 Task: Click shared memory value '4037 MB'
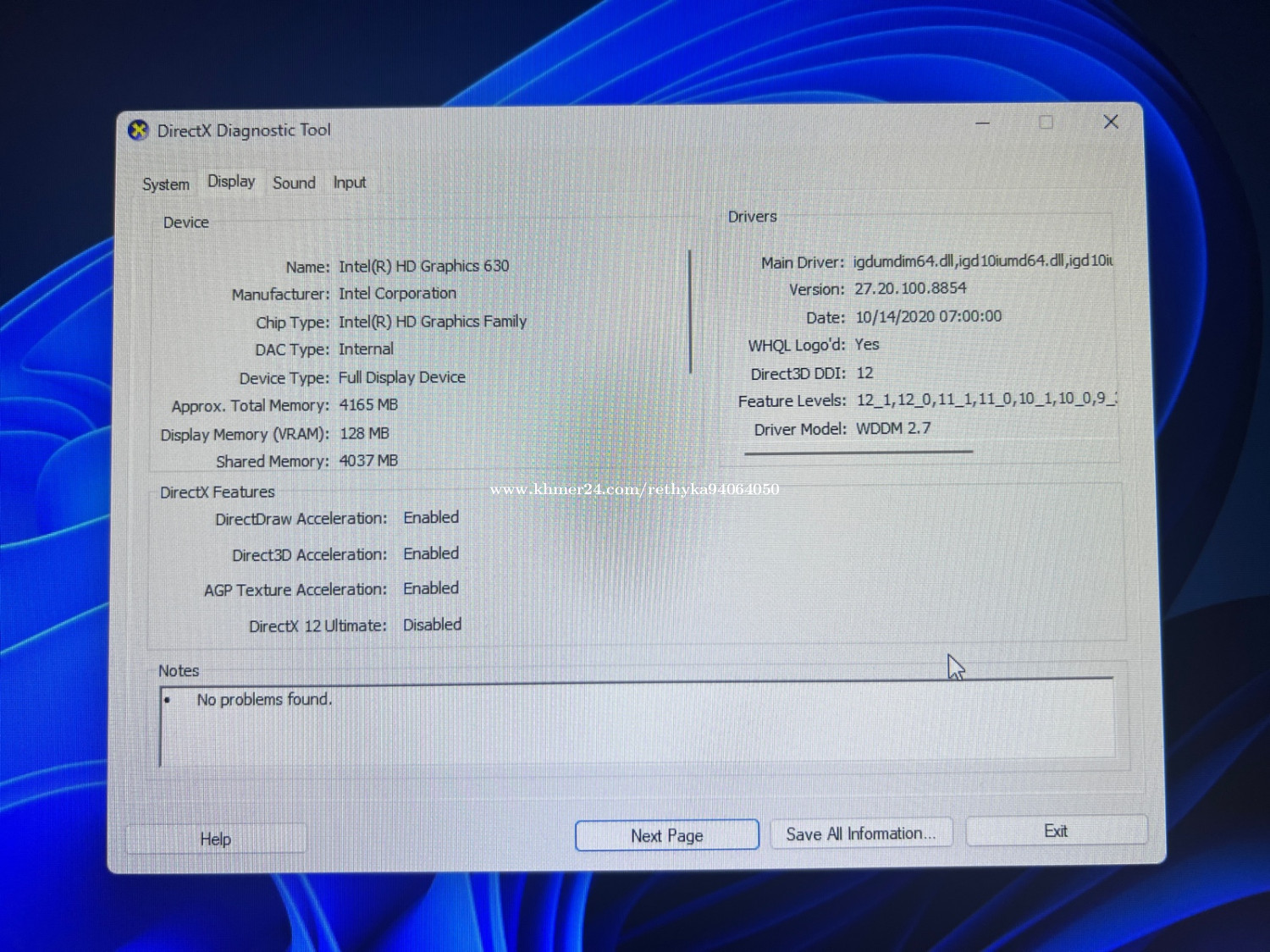tap(368, 461)
